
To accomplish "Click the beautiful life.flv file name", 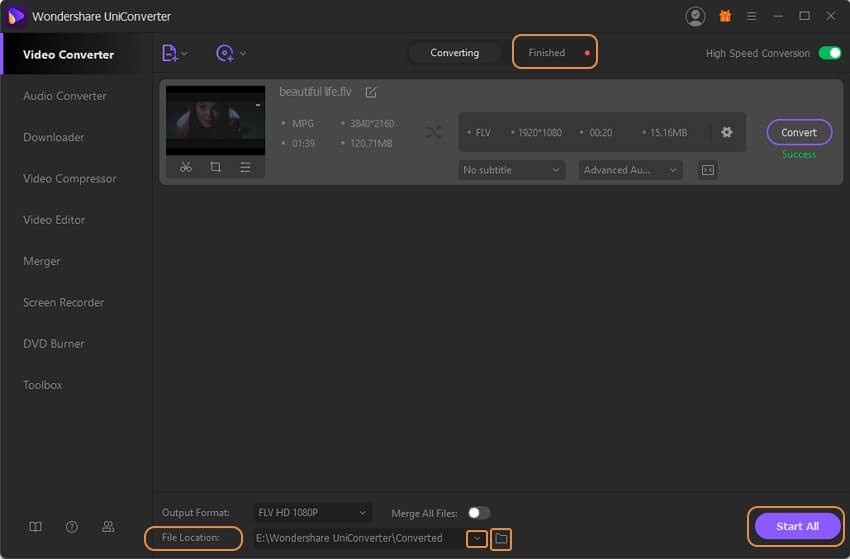I will tap(315, 92).
